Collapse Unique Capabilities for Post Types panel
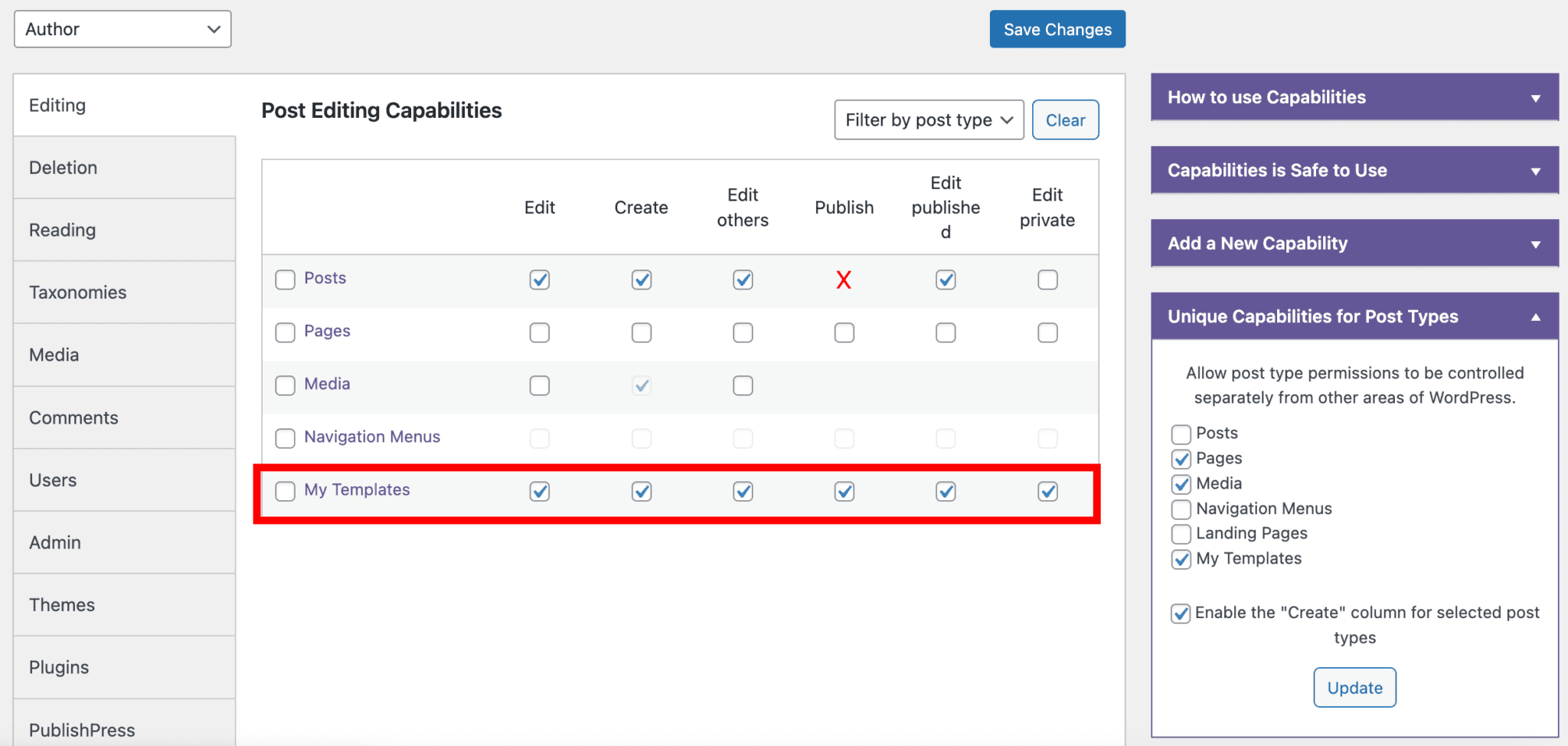The height and width of the screenshot is (746, 1568). pyautogui.click(x=1354, y=316)
